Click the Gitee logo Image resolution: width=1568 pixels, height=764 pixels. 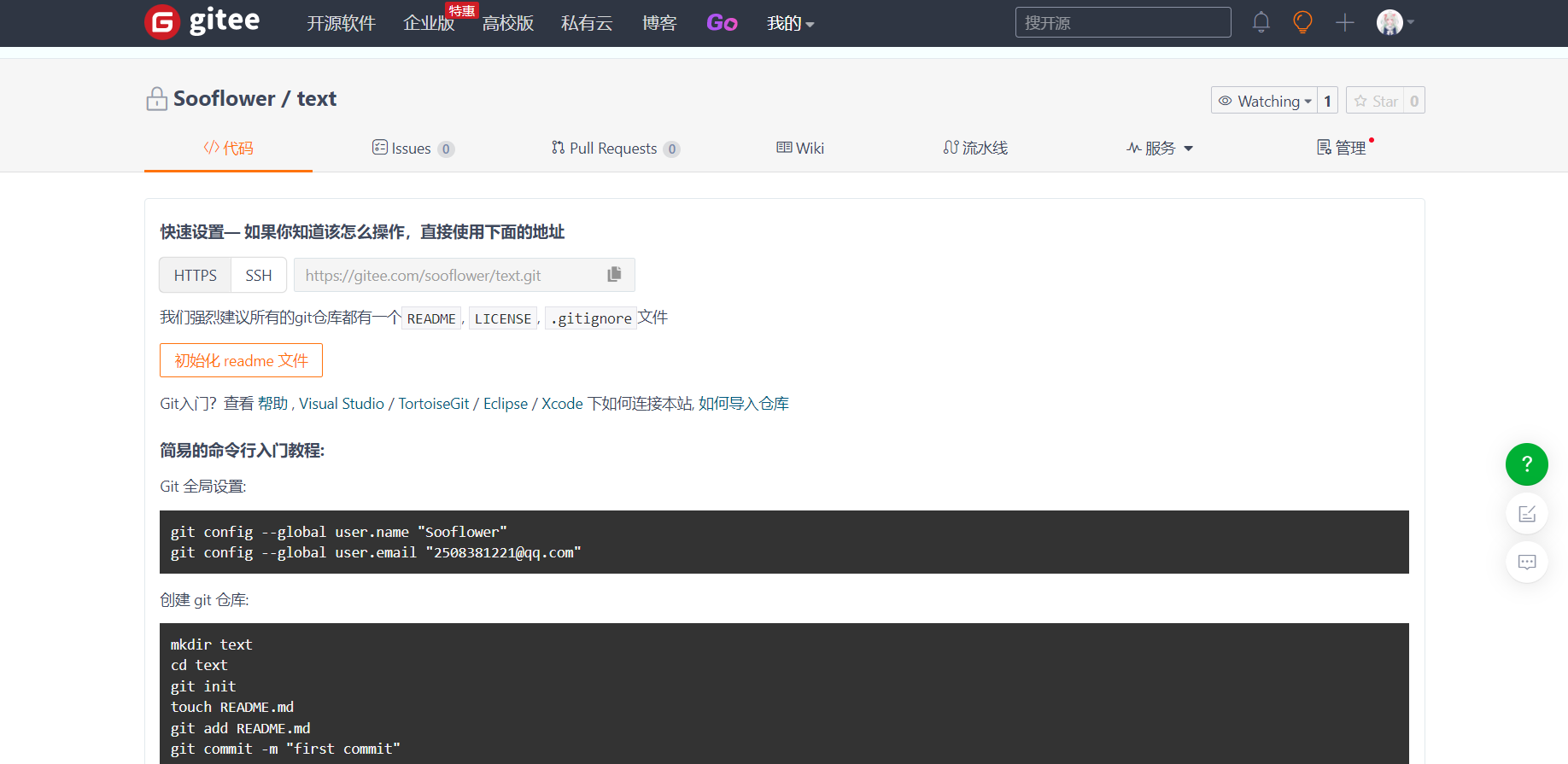pos(202,21)
